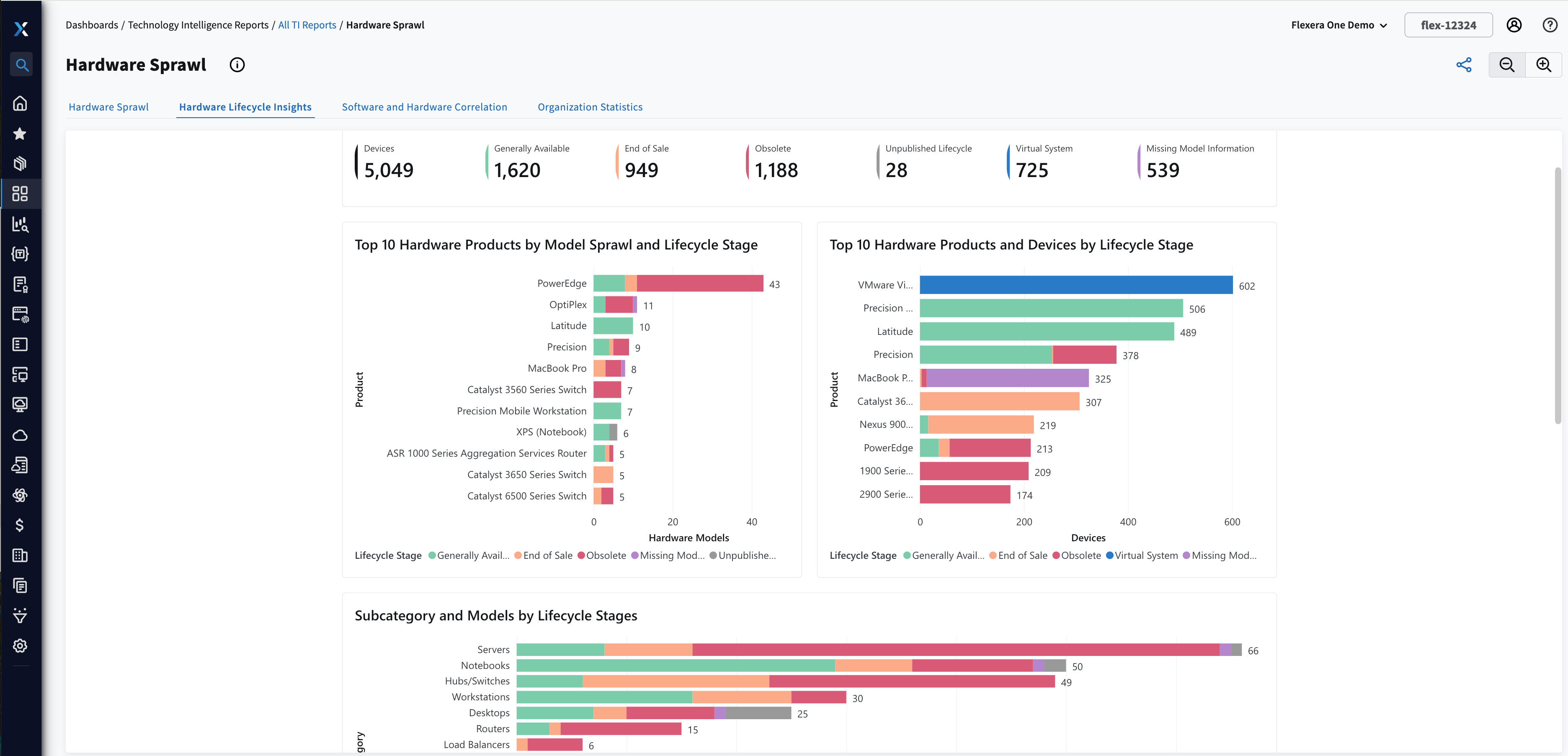Viewport: 1568px width, 756px height.
Task: Open the building organization sidebar icon
Action: [20, 555]
